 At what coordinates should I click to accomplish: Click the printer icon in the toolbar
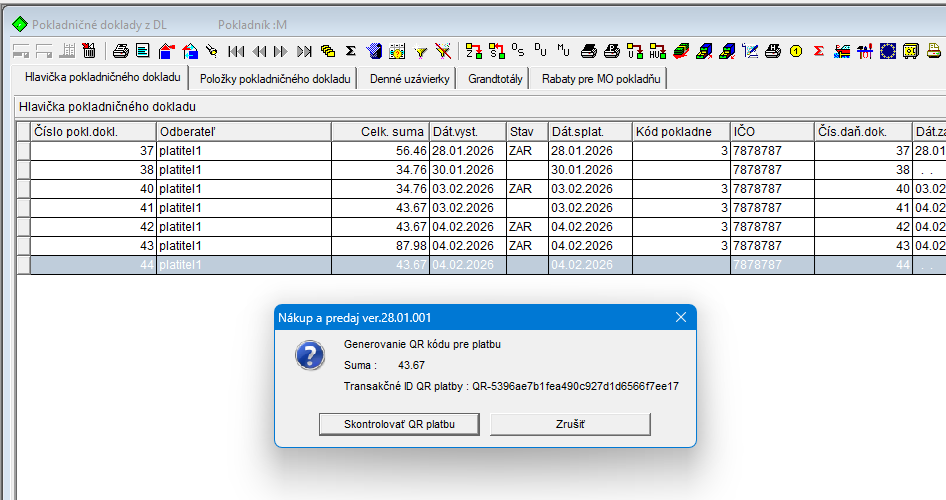120,50
